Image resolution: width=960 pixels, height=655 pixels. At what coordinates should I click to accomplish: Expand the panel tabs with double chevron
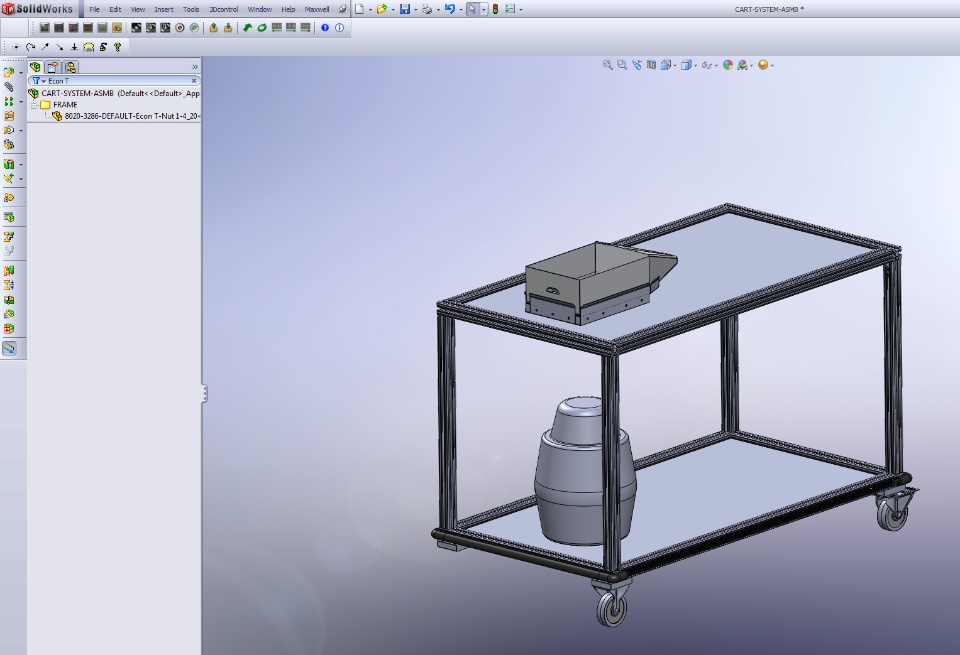(x=195, y=67)
